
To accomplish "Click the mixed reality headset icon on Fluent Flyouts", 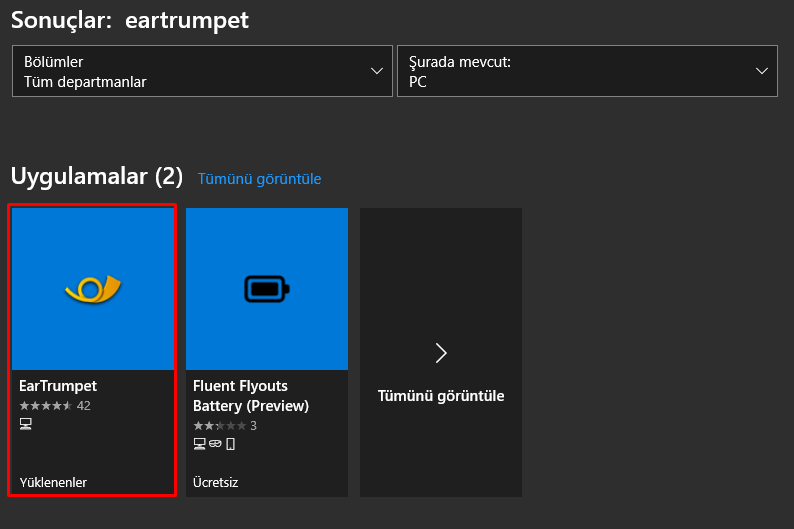I will [215, 443].
